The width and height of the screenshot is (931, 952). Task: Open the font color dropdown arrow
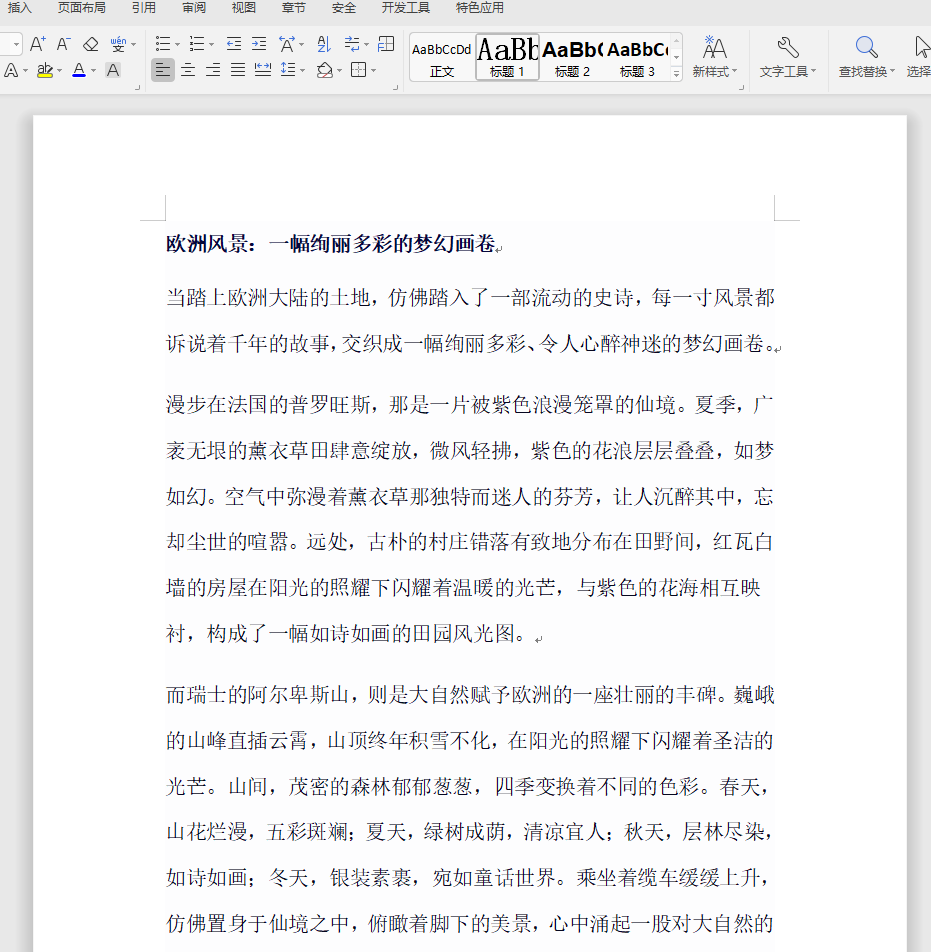tap(91, 69)
